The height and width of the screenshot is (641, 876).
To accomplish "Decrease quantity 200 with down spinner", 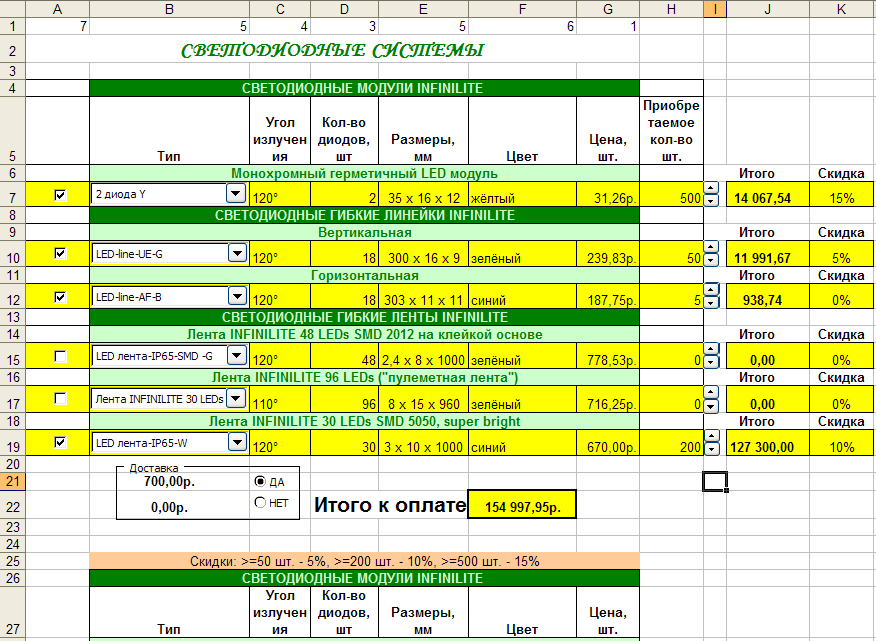I will (x=711, y=449).
